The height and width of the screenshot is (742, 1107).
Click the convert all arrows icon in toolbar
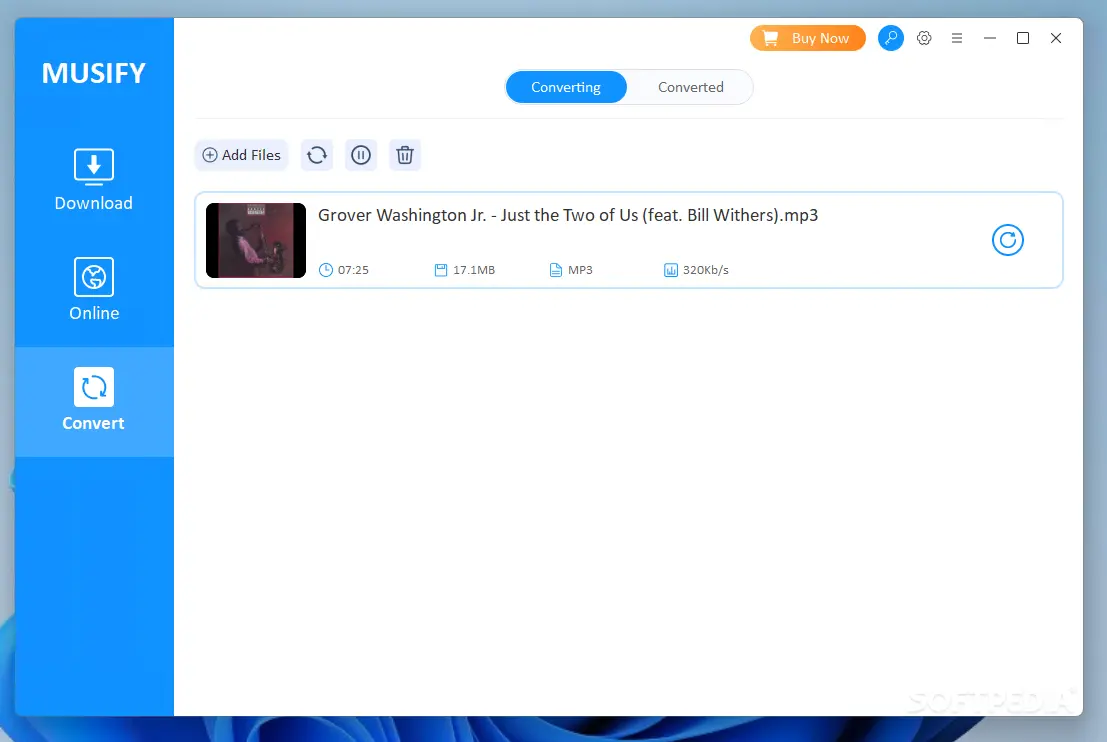coord(317,155)
